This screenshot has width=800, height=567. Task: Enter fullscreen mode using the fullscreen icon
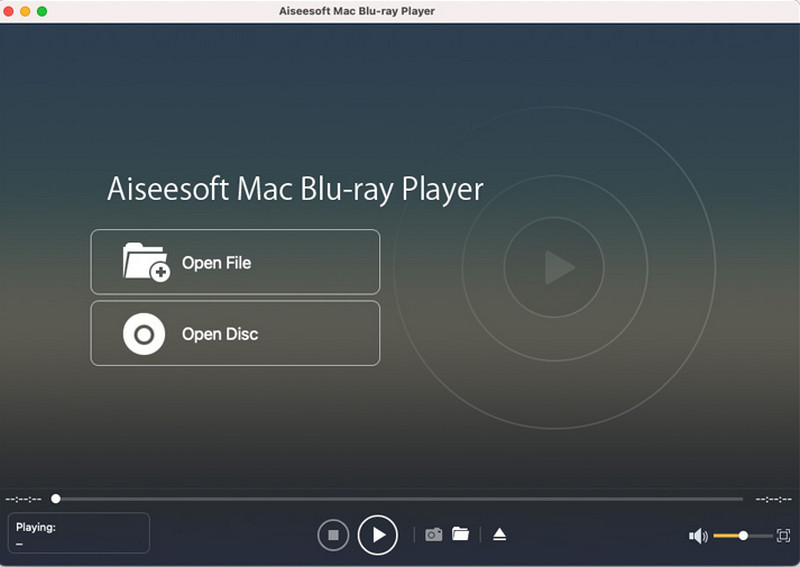783,536
